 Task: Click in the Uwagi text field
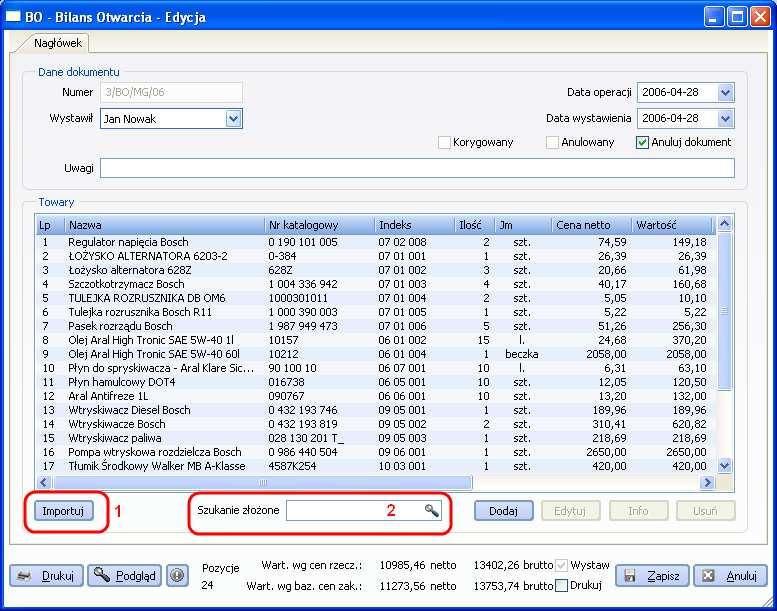417,168
